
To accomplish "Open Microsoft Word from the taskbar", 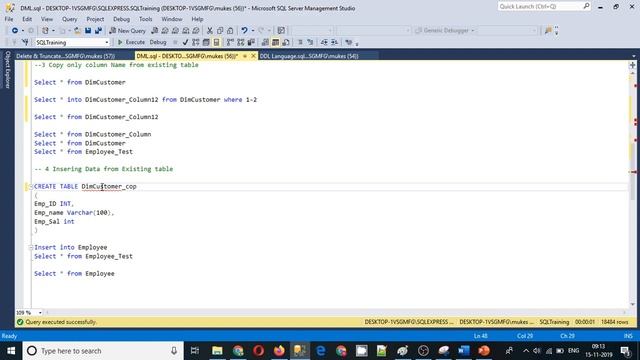I will (x=464, y=351).
